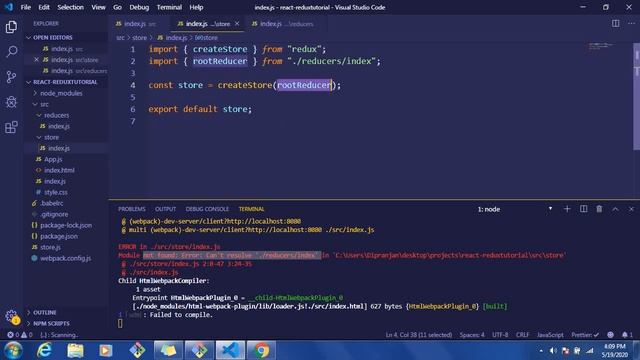Open the Terminal menu

coord(169,7)
